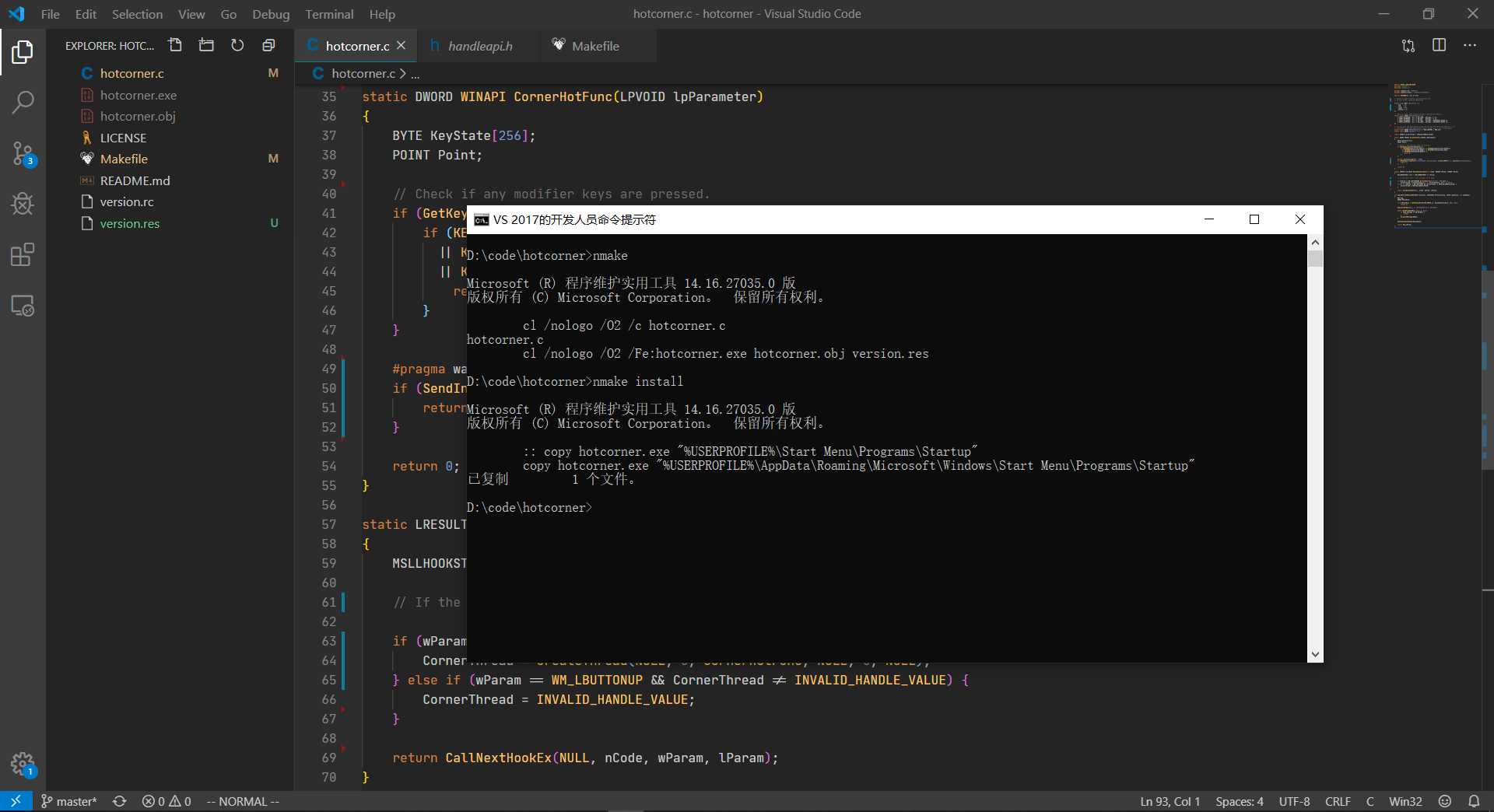Open the Terminal menu
The width and height of the screenshot is (1494, 812).
pos(329,14)
